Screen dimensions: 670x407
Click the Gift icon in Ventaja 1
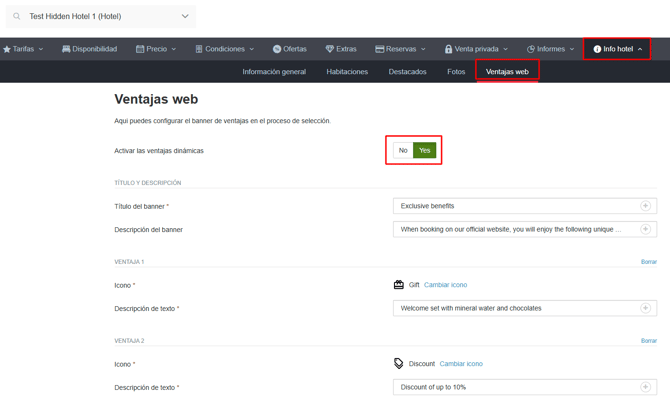click(x=399, y=284)
